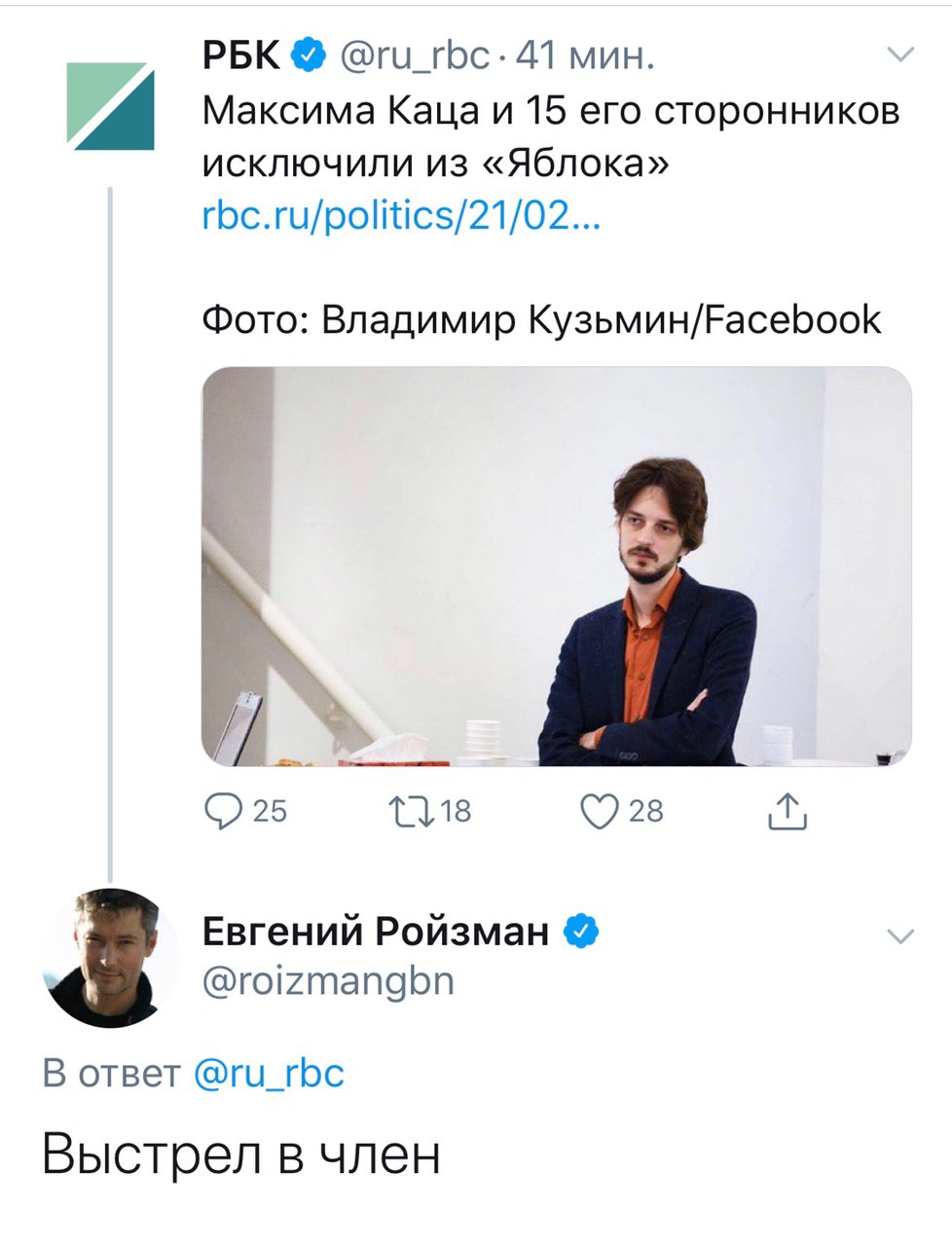952x1246 pixels.
Task: Like the tweet with heart icon
Action: pyautogui.click(x=600, y=811)
